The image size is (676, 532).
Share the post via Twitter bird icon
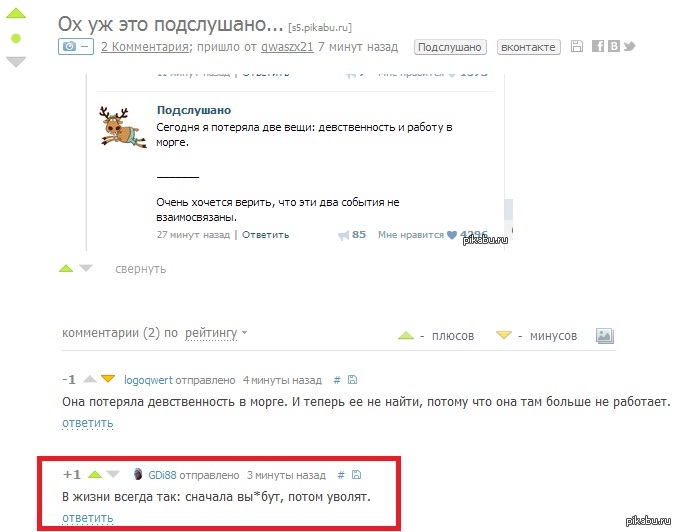click(629, 46)
